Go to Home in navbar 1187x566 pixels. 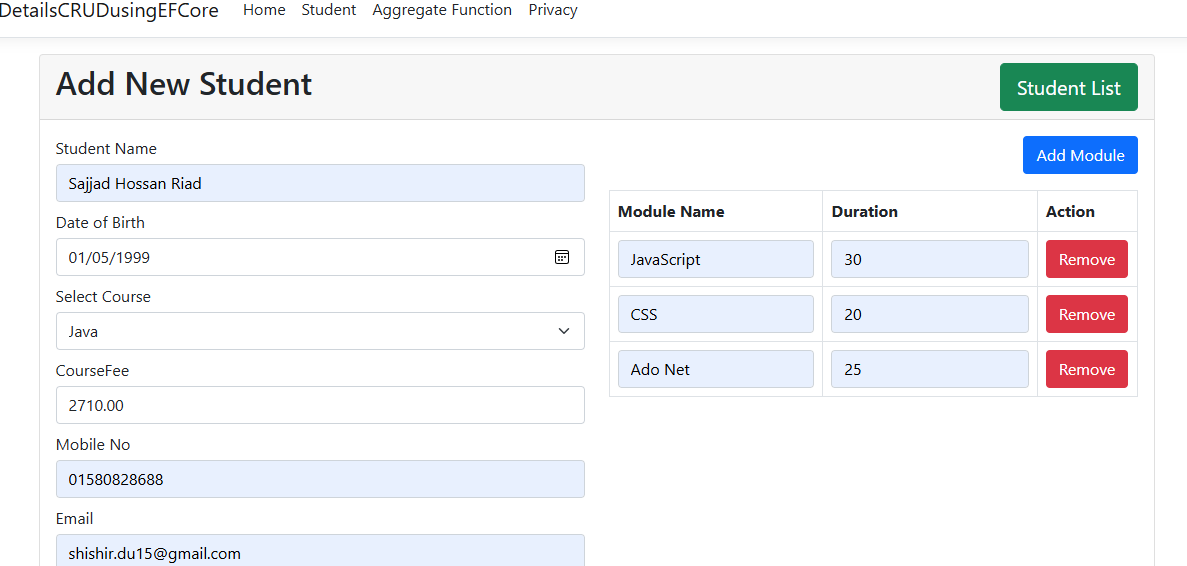tap(264, 10)
